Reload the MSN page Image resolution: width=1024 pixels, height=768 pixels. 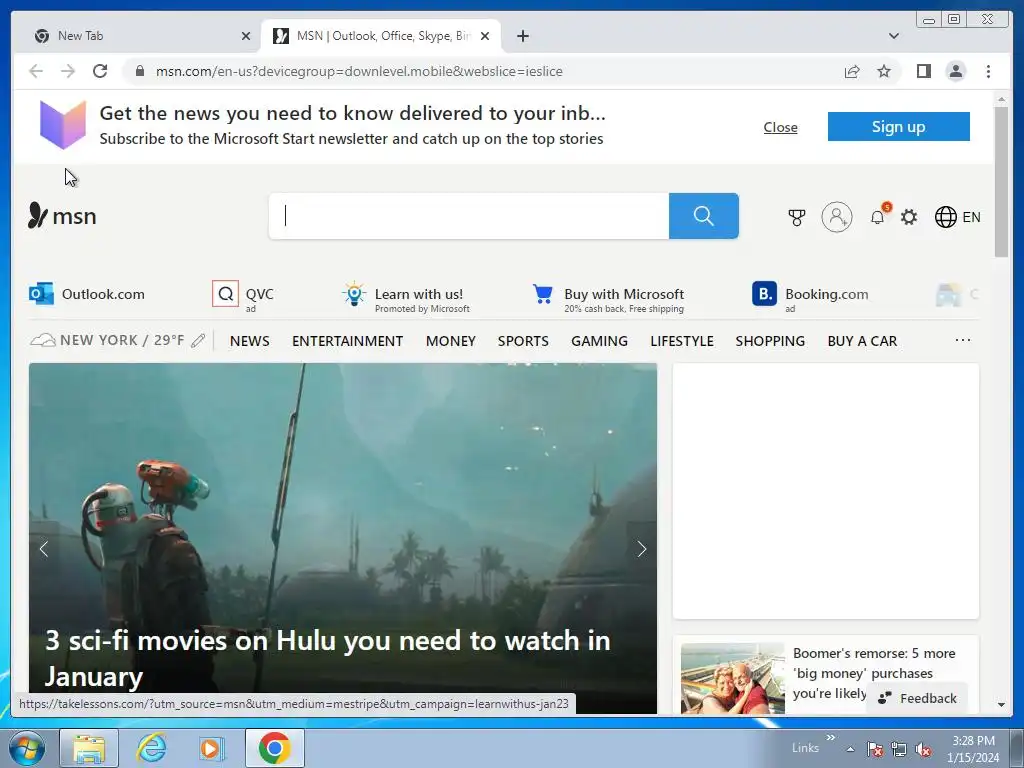pos(100,71)
